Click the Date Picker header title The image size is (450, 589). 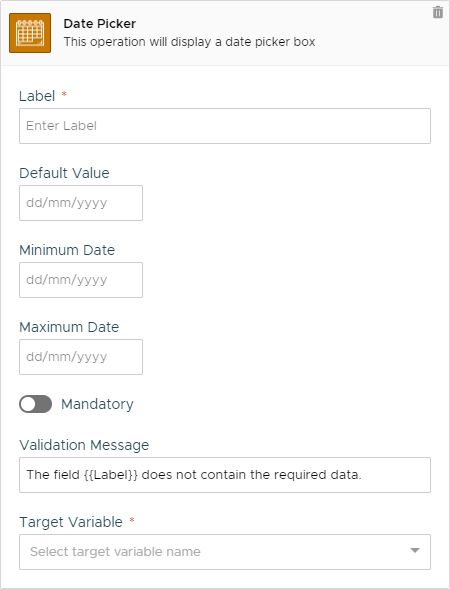pos(100,24)
